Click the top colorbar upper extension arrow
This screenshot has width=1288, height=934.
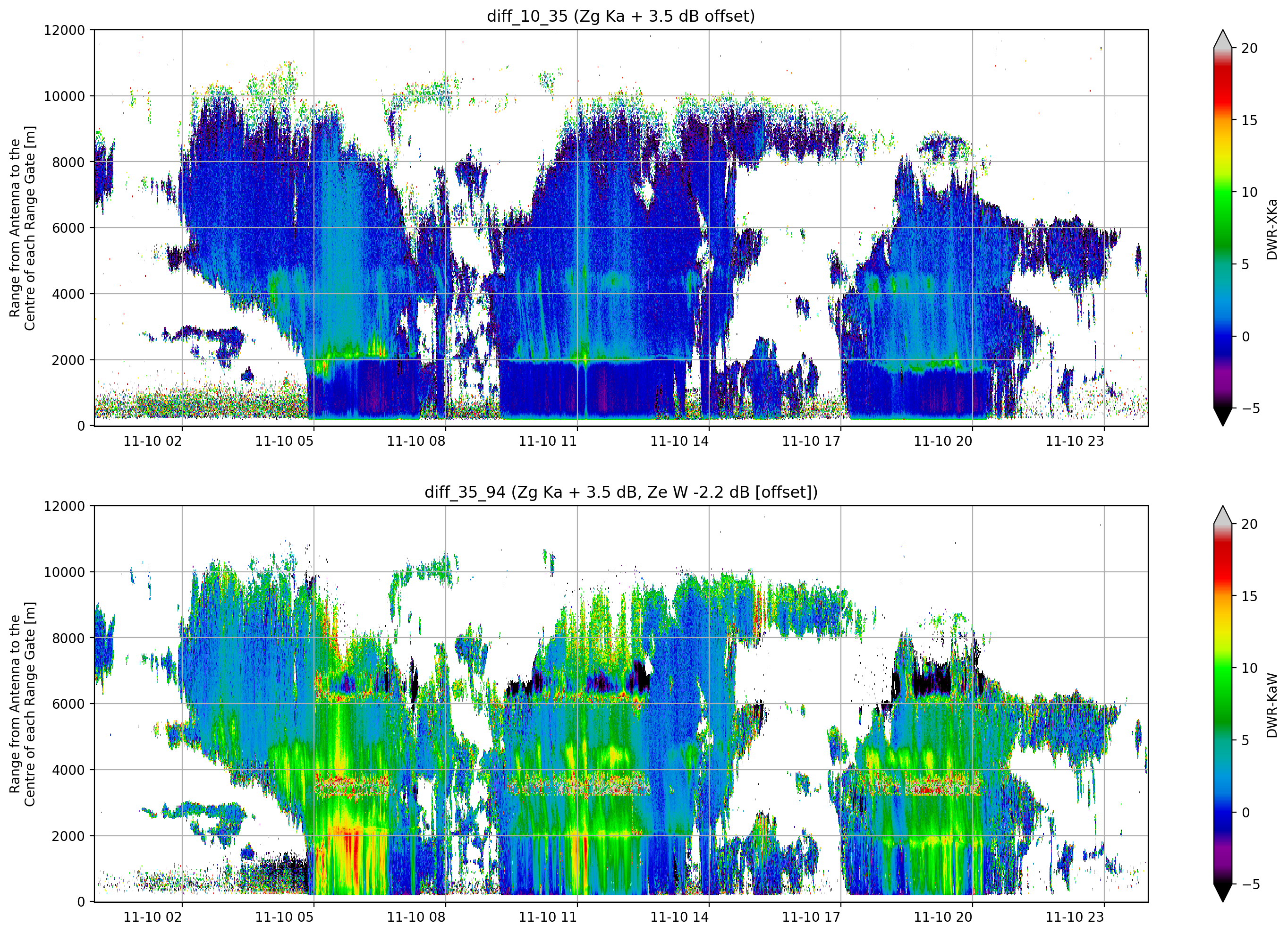pyautogui.click(x=1223, y=39)
